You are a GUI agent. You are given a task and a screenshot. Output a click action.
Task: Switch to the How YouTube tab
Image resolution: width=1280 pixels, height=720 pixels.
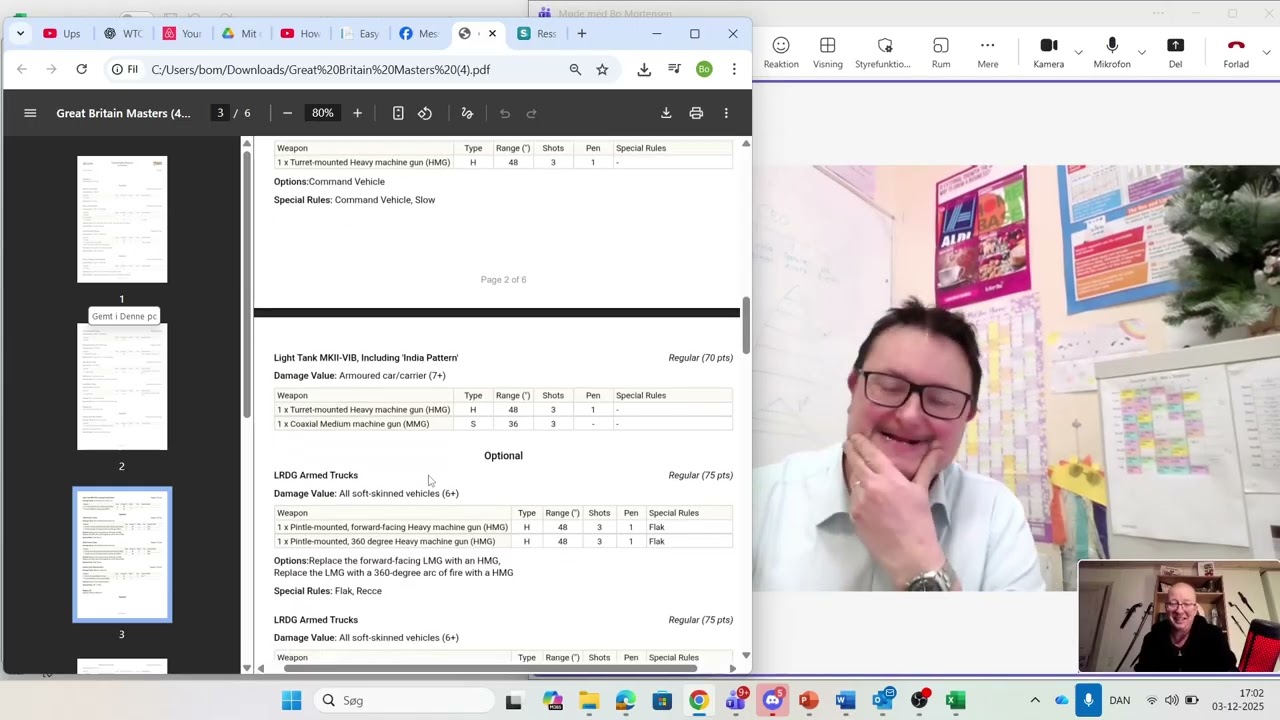(x=301, y=33)
